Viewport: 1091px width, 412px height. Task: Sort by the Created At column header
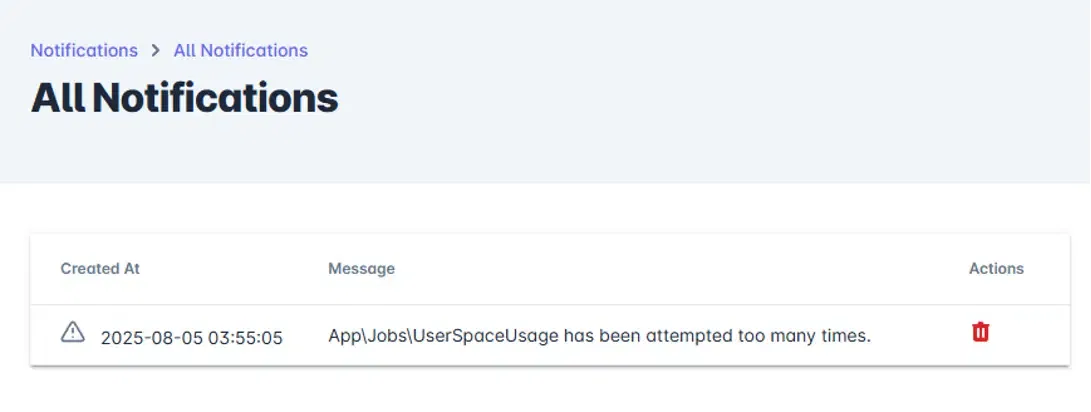tap(100, 268)
